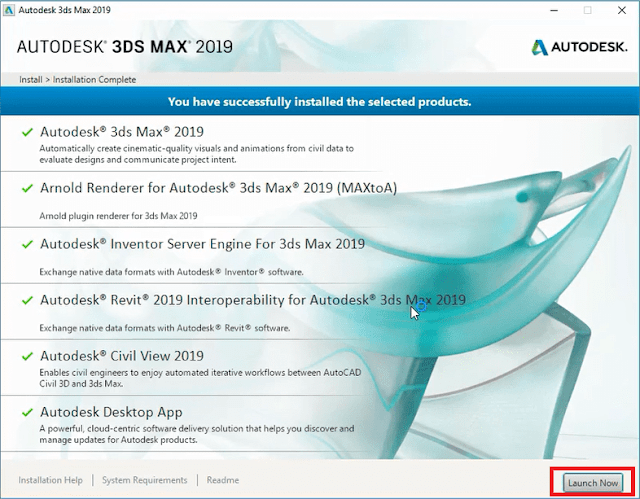This screenshot has width=640, height=499.
Task: Click the 'Arnold plugin renderer for 3ds Max 2019' description
Action: tap(118, 216)
